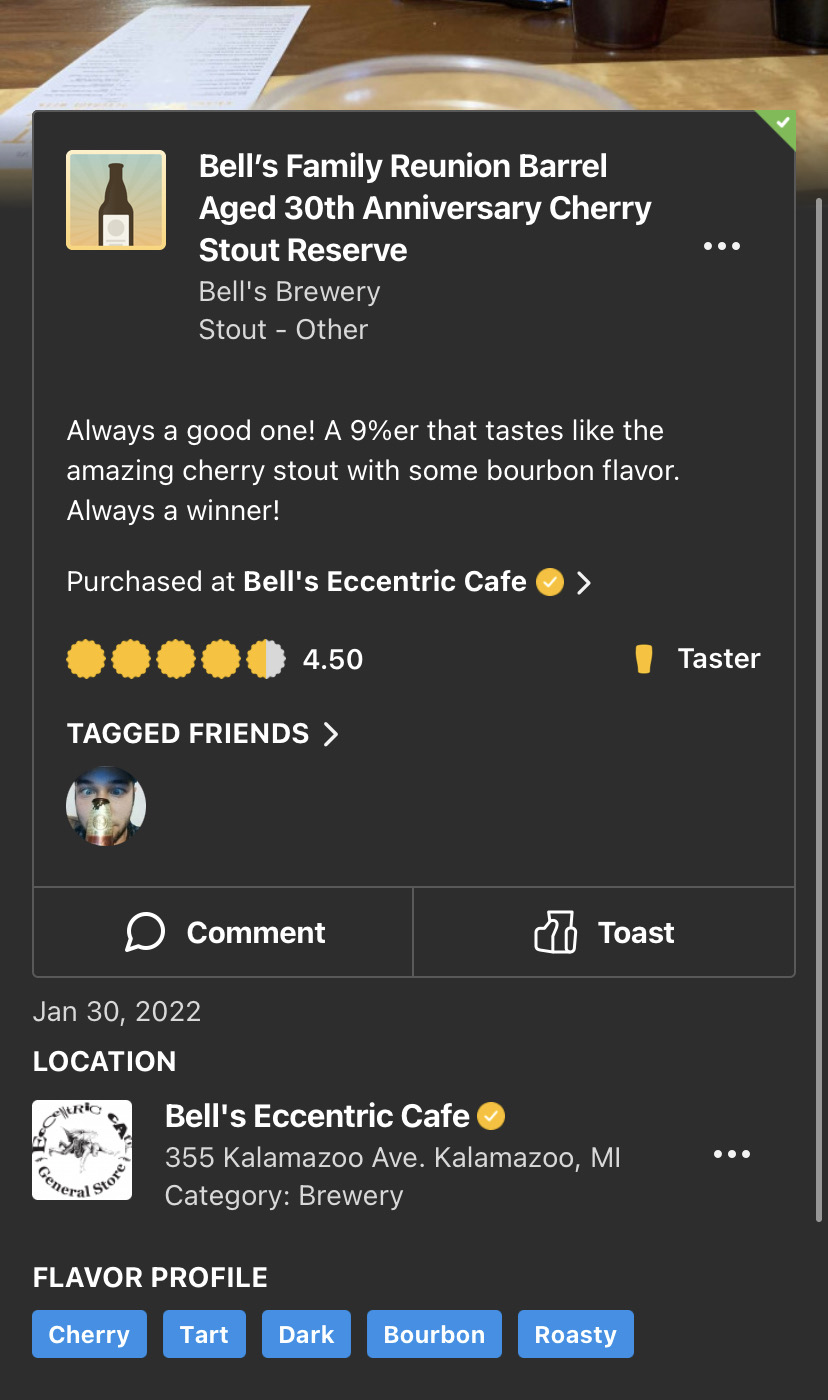Open the location three-dot options menu
This screenshot has height=1400, width=828.
point(731,1154)
